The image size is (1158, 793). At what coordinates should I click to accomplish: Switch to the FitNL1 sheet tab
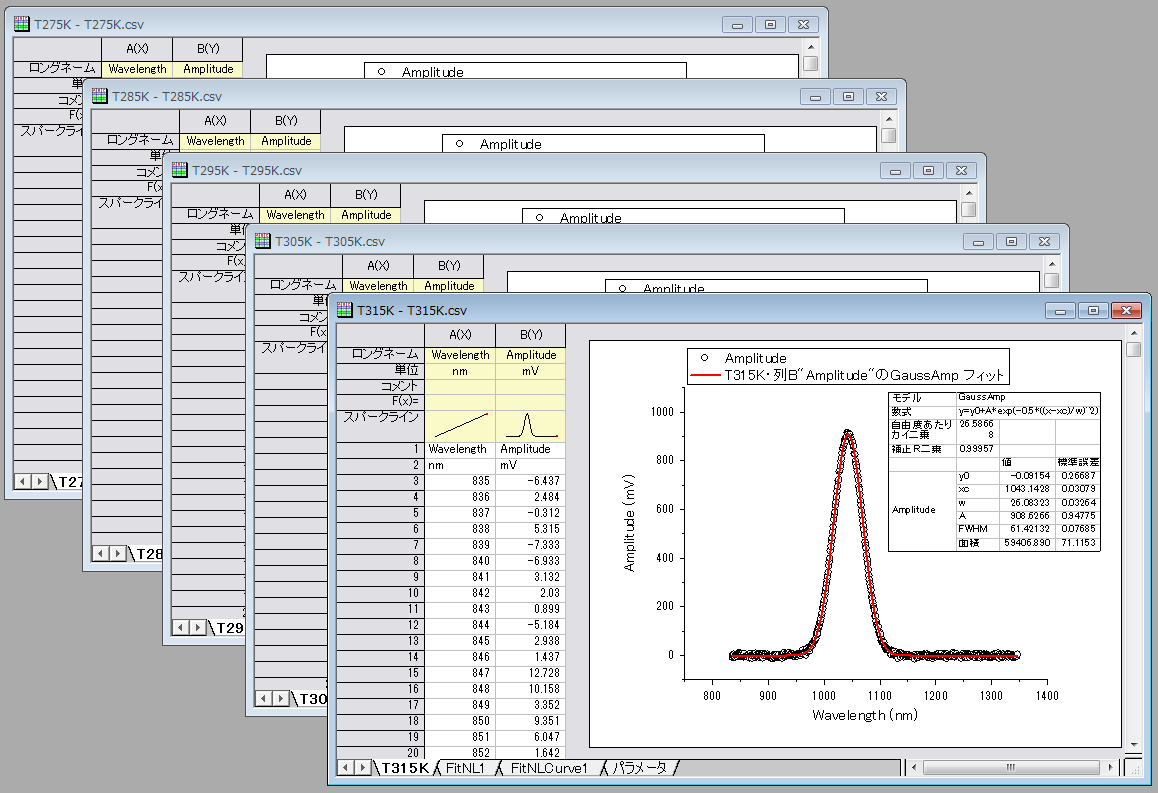tap(466, 768)
